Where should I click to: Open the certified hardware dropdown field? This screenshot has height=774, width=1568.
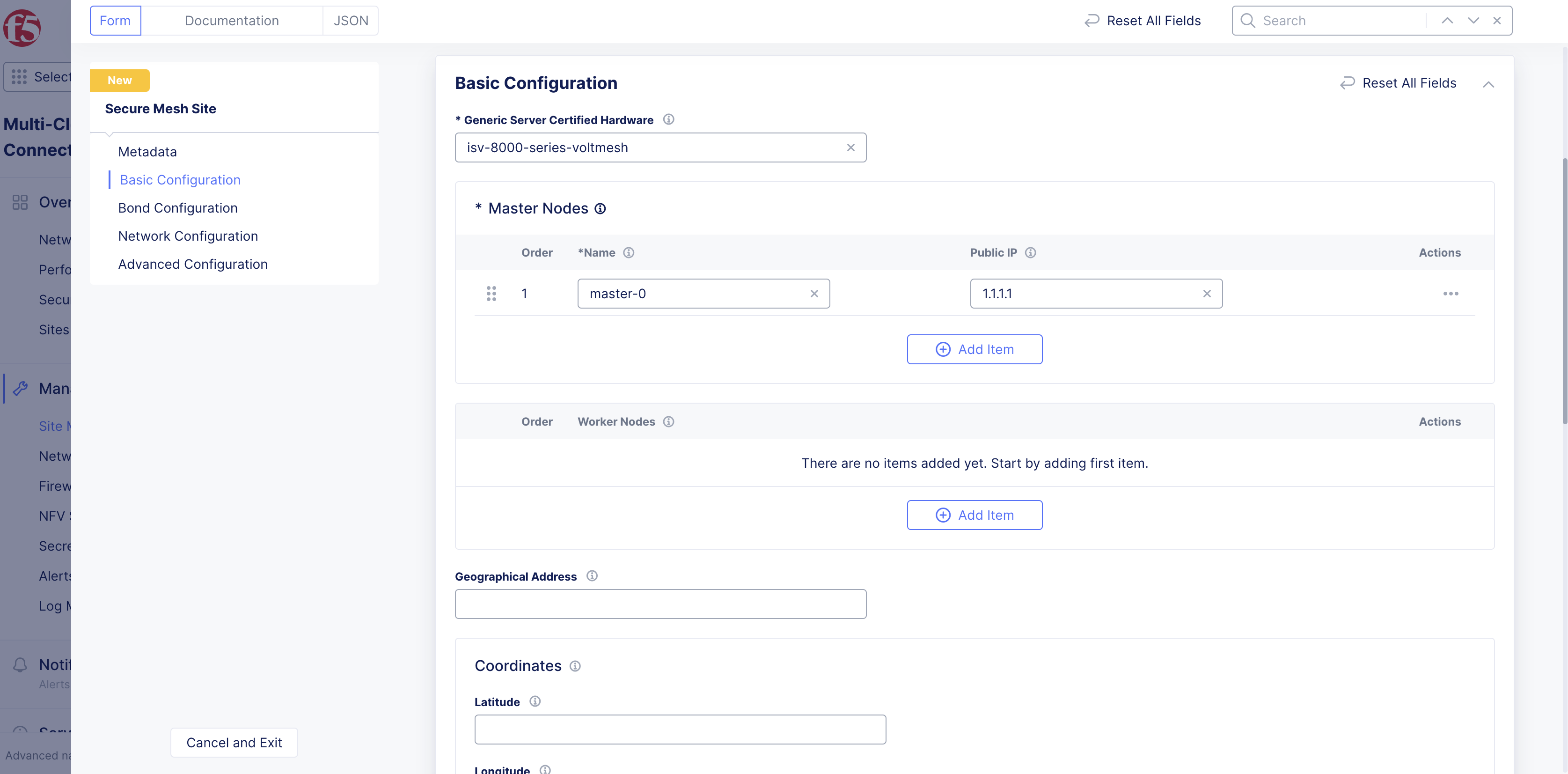[651, 148]
